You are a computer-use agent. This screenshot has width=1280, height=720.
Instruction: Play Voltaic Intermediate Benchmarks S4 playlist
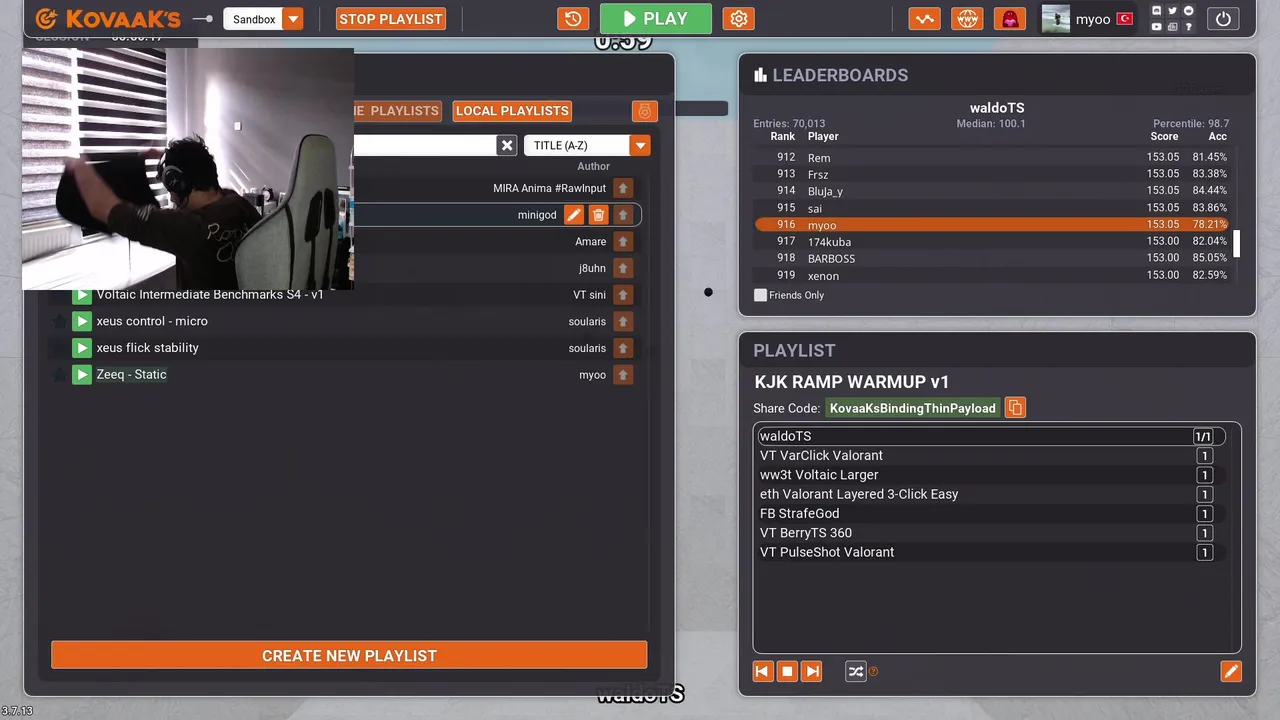click(82, 295)
